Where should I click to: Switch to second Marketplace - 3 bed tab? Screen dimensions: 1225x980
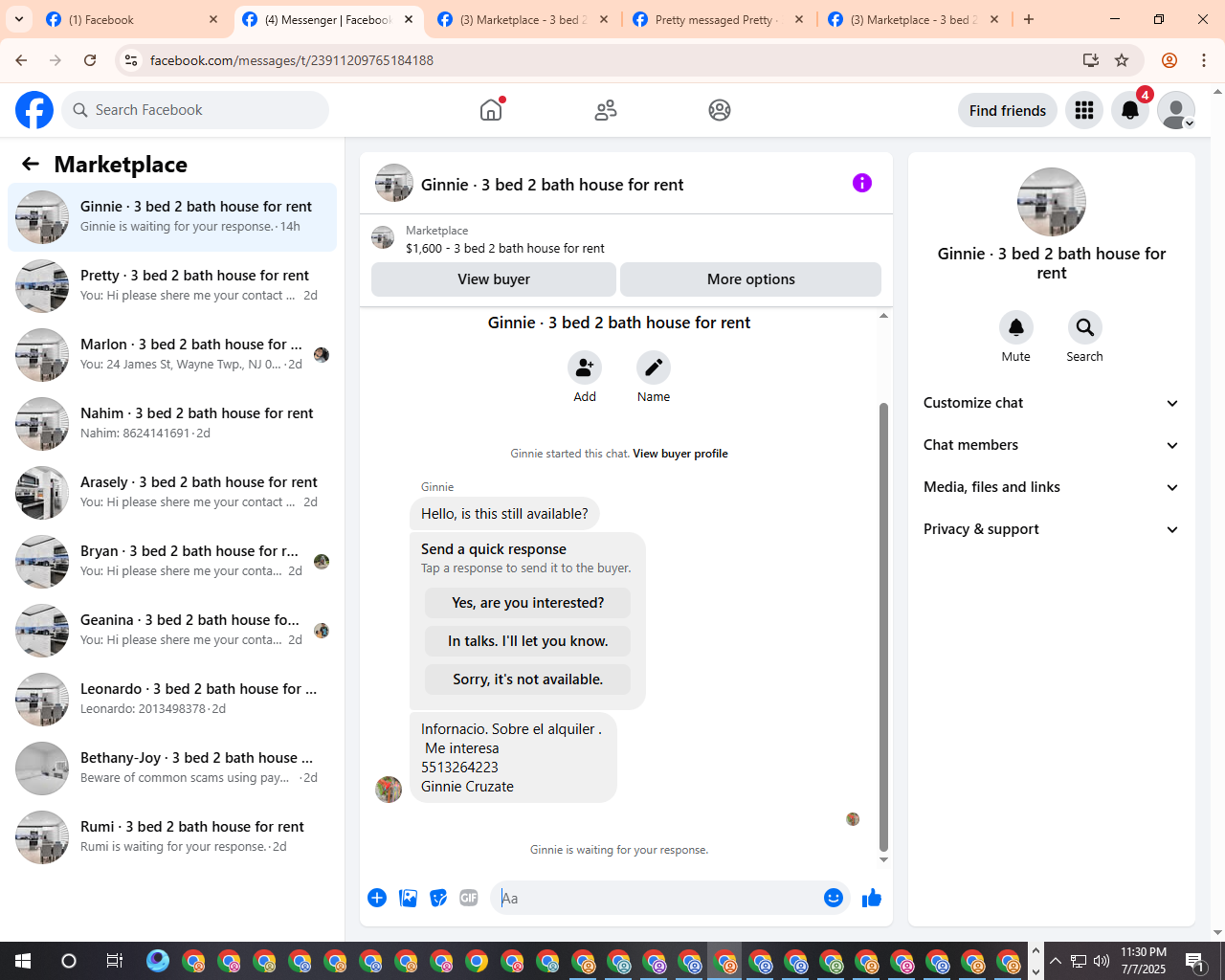point(914,19)
